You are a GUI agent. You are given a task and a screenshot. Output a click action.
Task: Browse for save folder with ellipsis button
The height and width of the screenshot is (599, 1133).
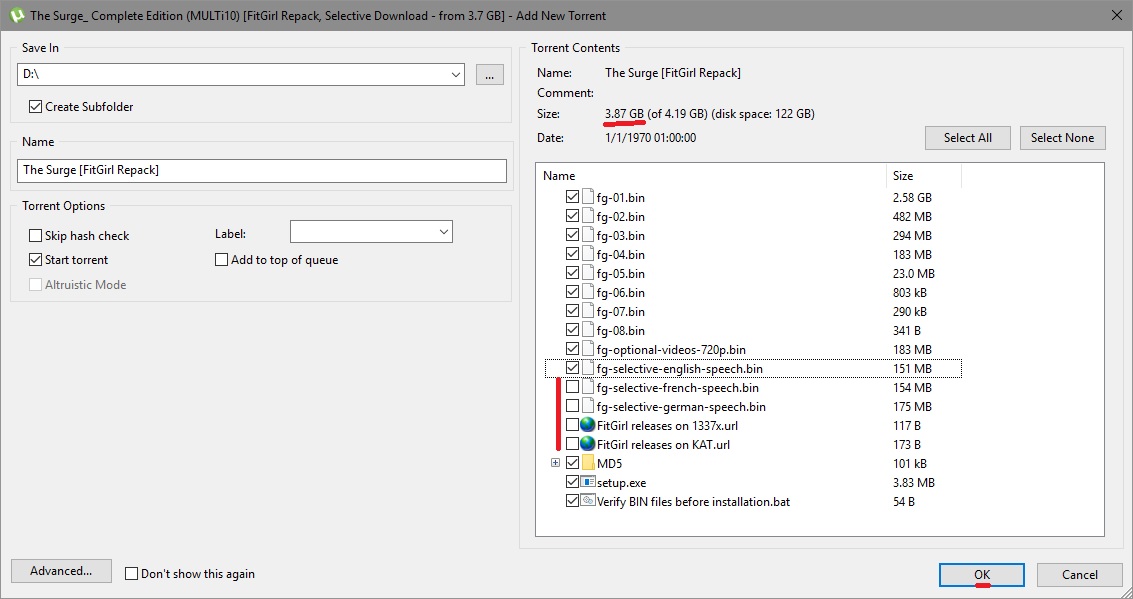(x=490, y=74)
